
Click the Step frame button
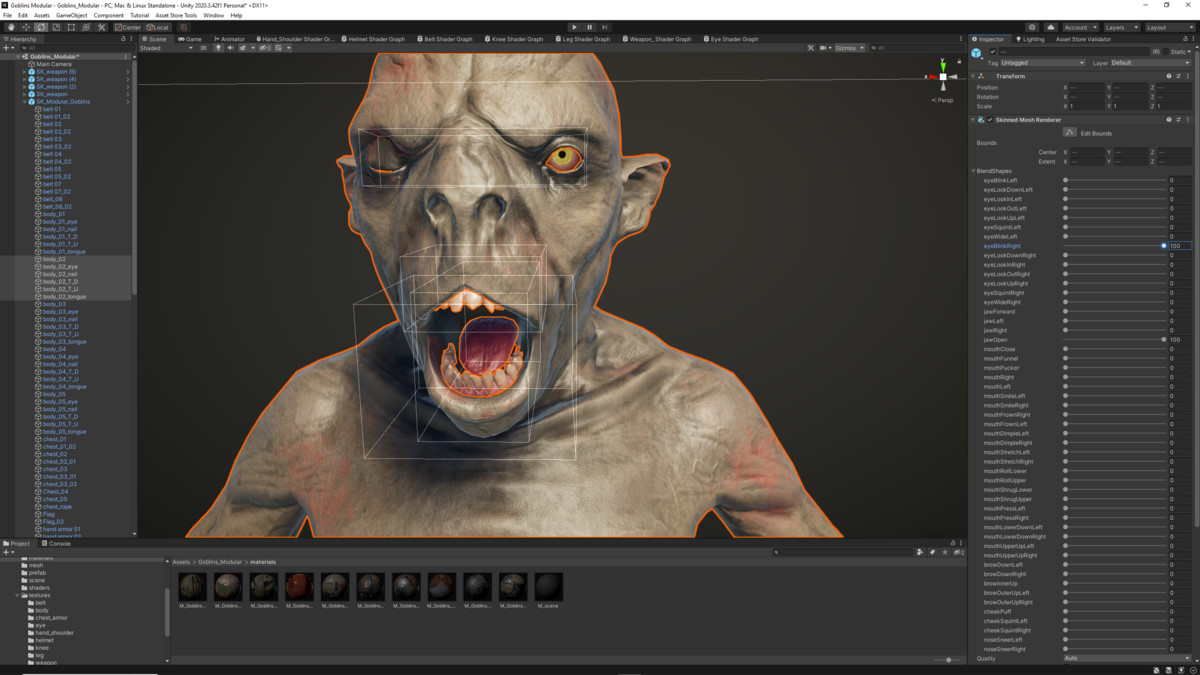pyautogui.click(x=605, y=27)
